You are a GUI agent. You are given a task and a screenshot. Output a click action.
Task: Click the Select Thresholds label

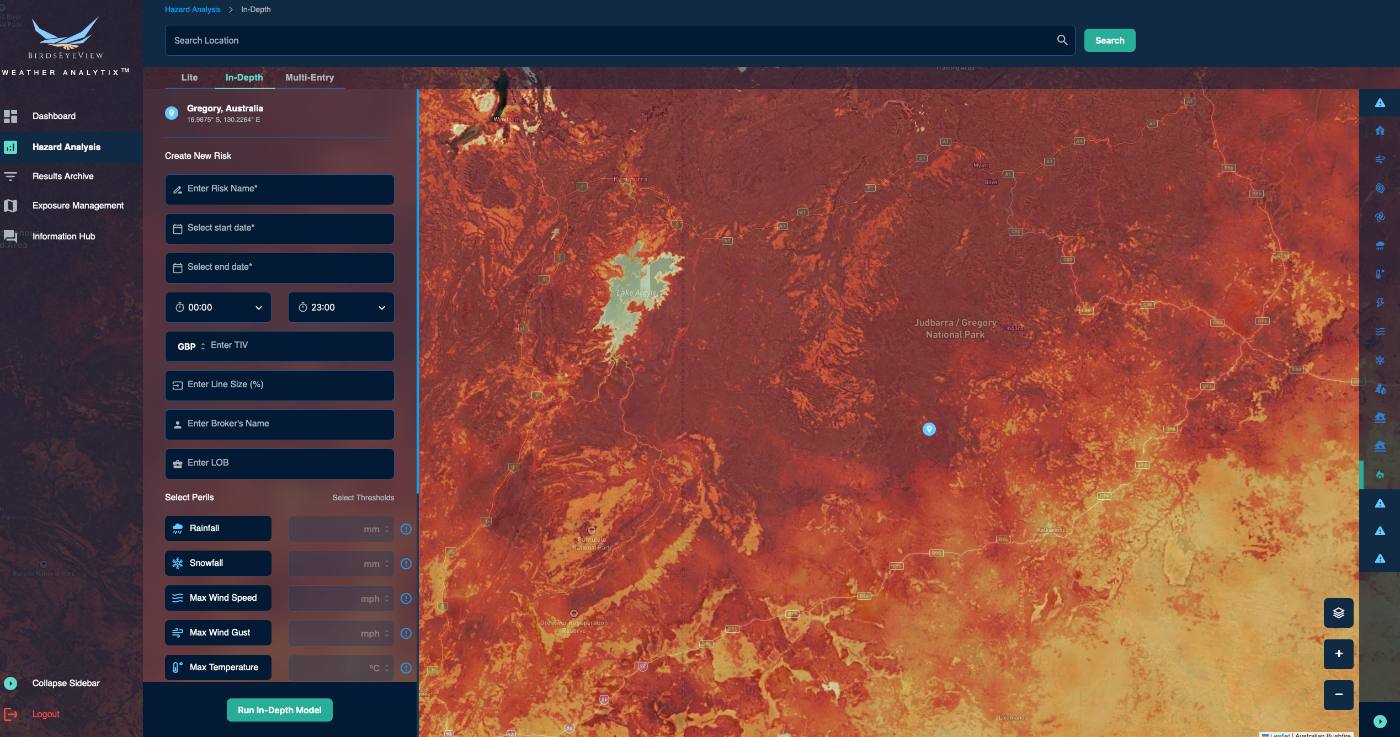point(363,498)
